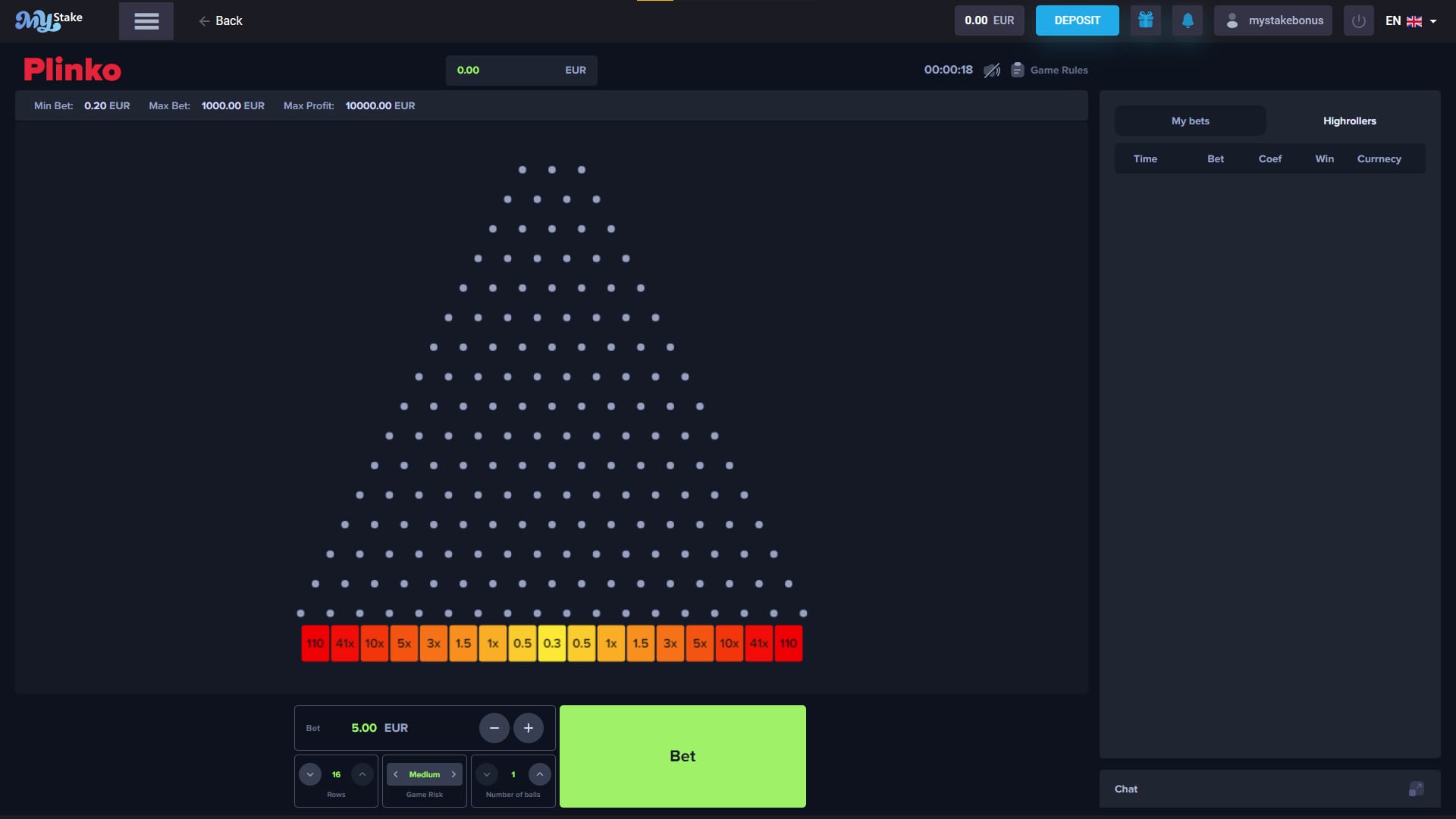Image resolution: width=1456 pixels, height=819 pixels.
Task: Click the Min Bet 0.20 EUR value
Action: pyautogui.click(x=107, y=105)
